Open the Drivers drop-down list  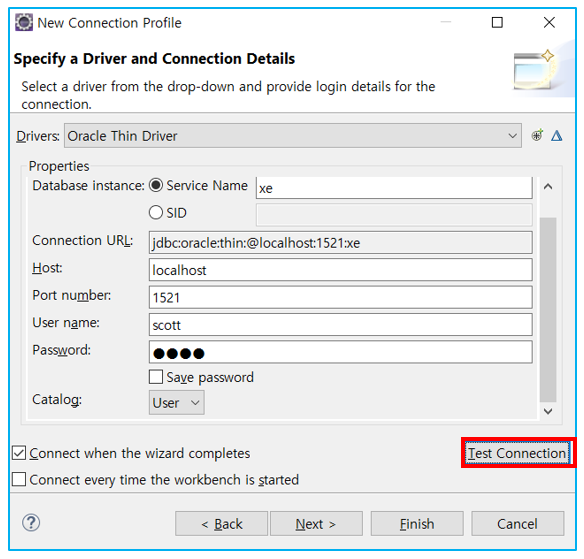[293, 136]
